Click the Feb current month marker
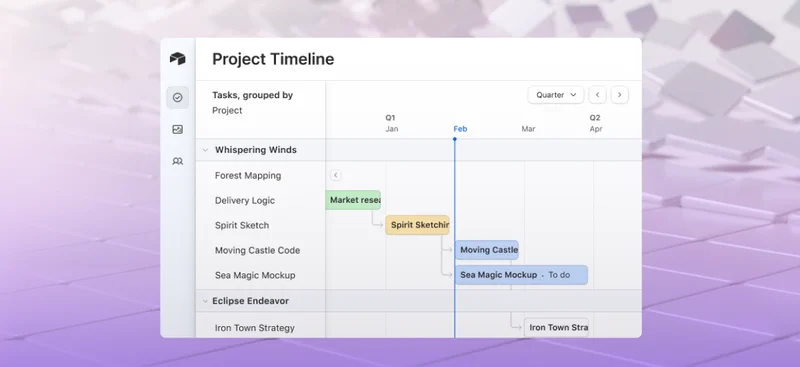800x367 pixels. click(x=460, y=129)
